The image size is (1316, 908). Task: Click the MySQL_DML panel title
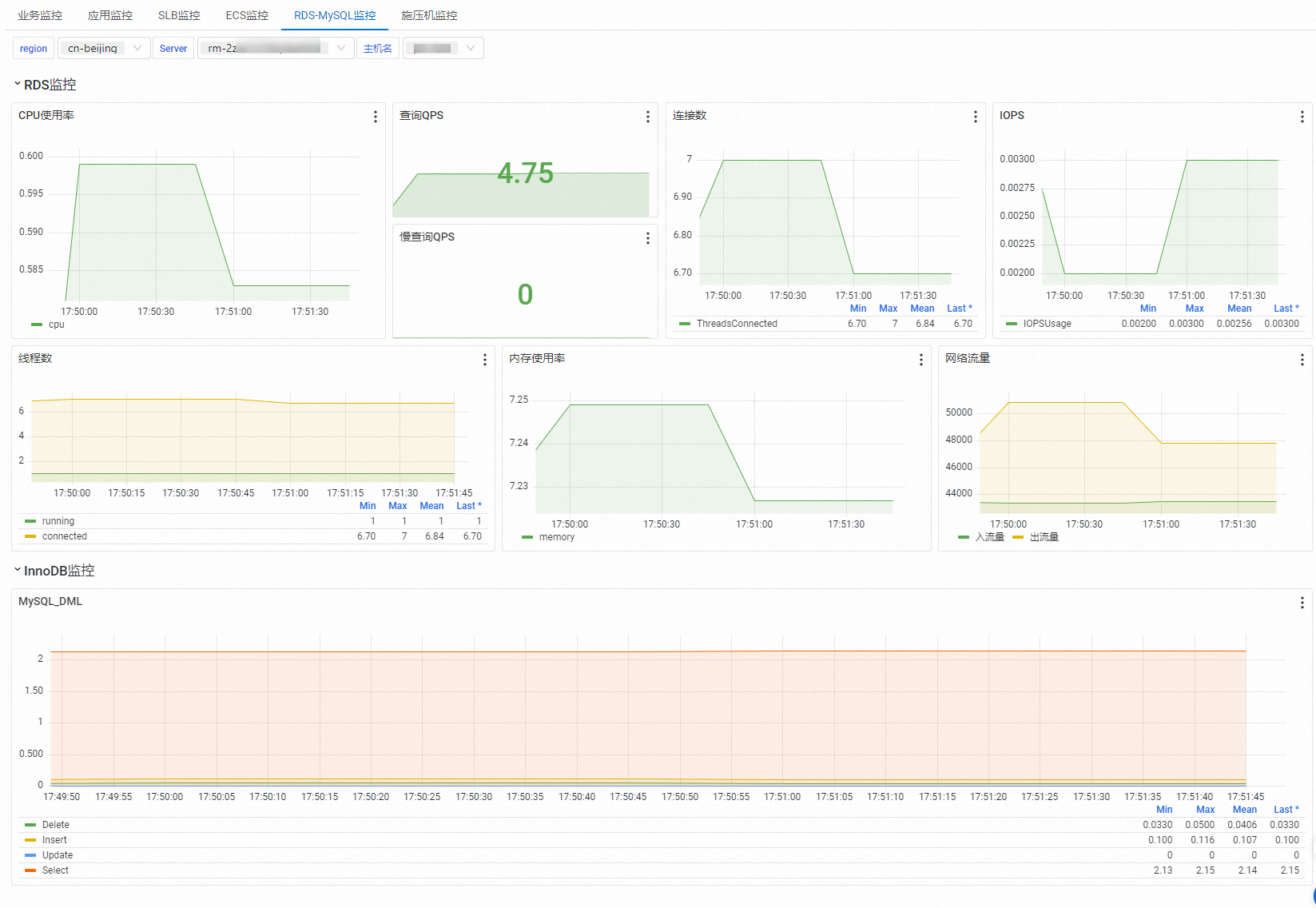pyautogui.click(x=50, y=601)
